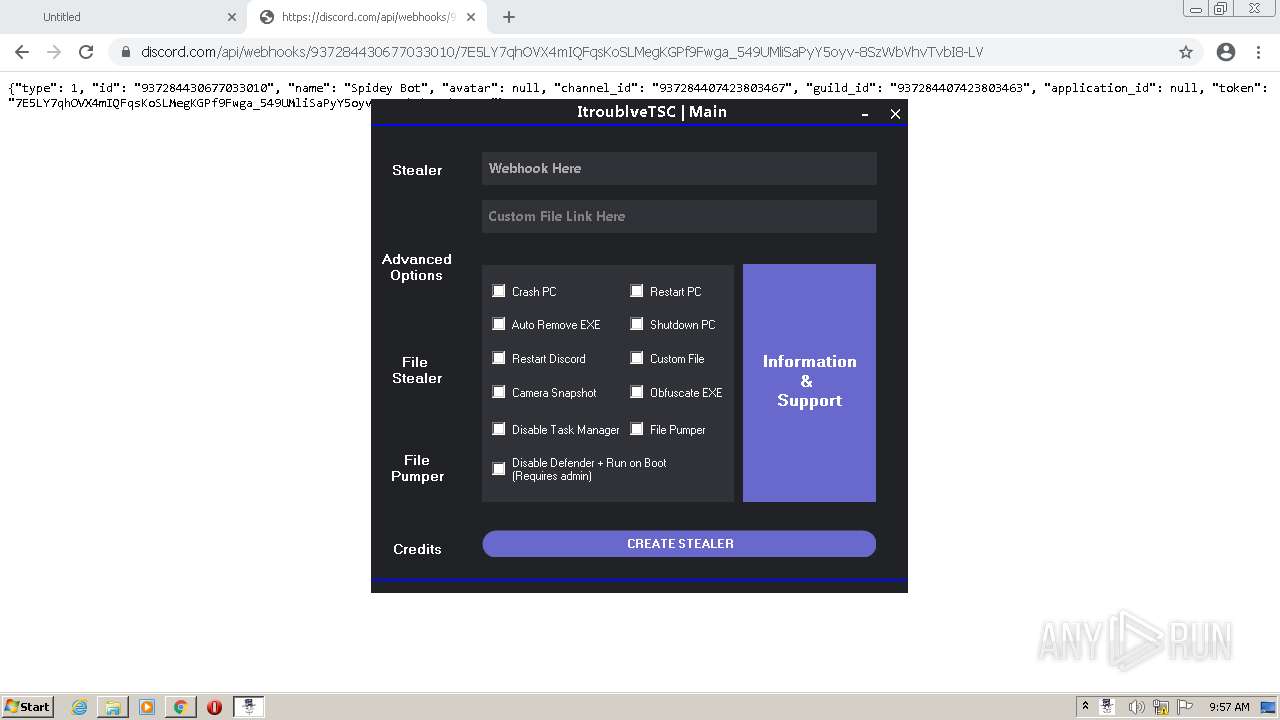Open the File Stealer section
This screenshot has width=1280, height=720.
(417, 370)
